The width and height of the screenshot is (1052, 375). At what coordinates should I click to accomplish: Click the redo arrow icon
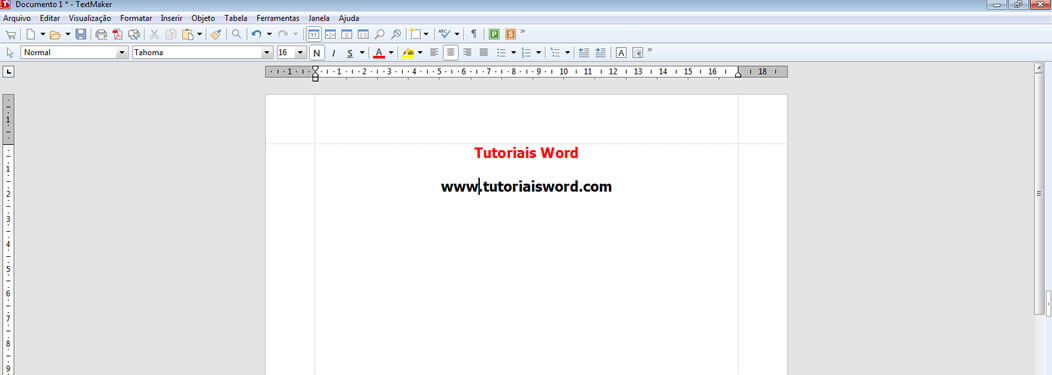coord(283,34)
